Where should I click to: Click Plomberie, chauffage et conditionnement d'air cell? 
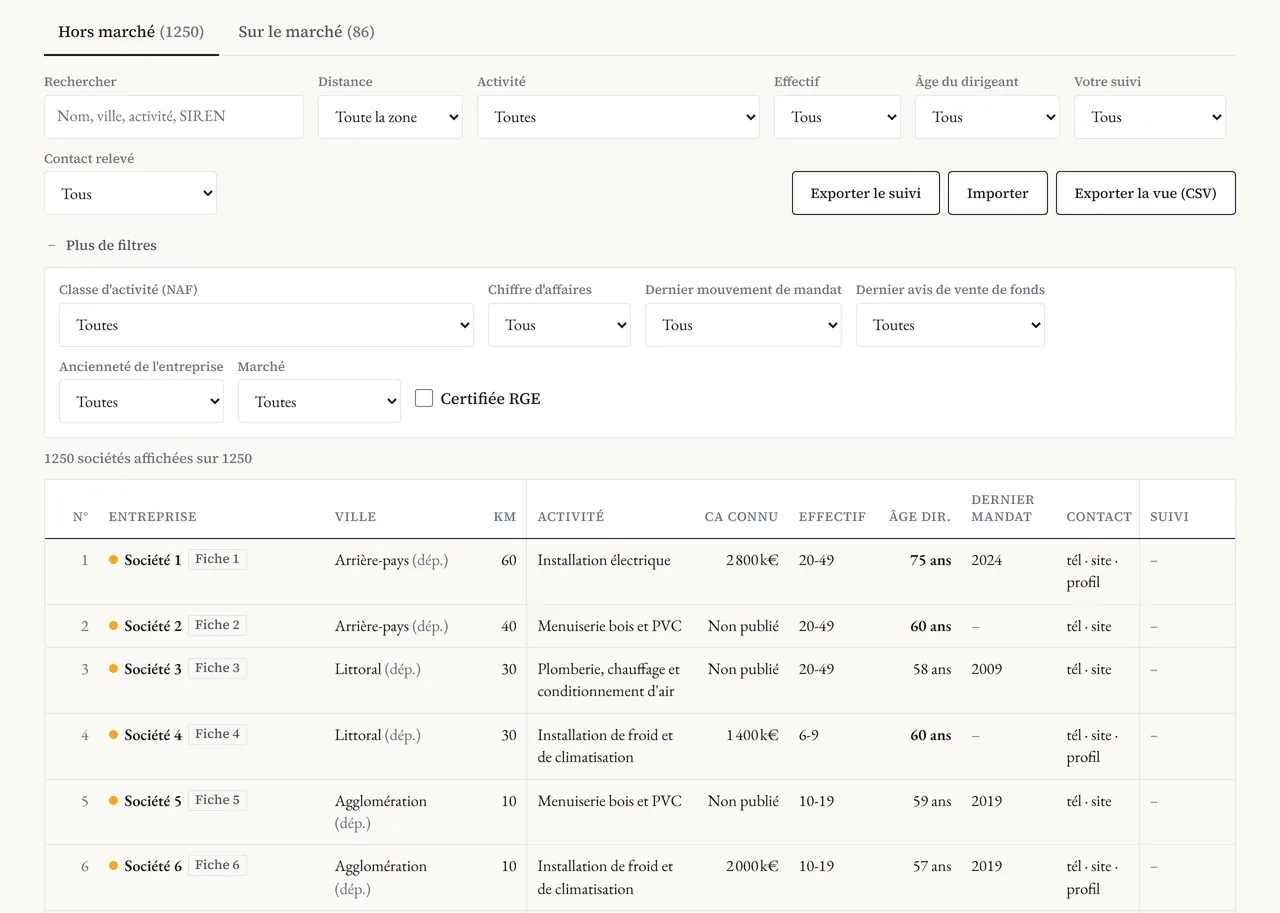608,680
